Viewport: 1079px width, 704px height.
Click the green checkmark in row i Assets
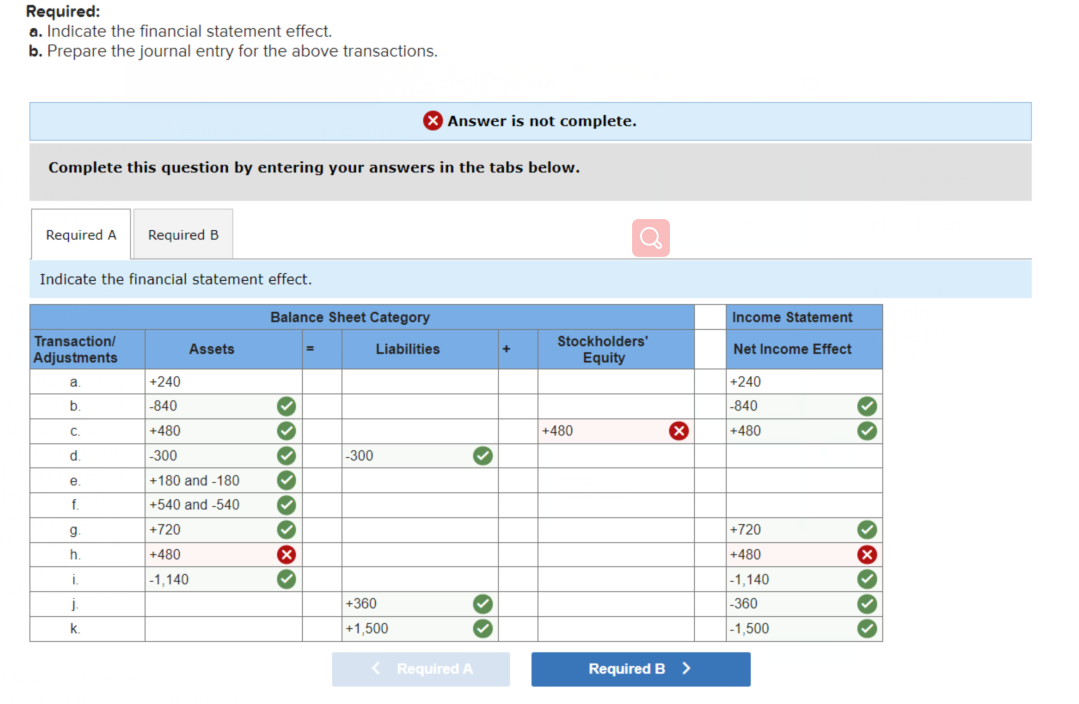click(286, 579)
